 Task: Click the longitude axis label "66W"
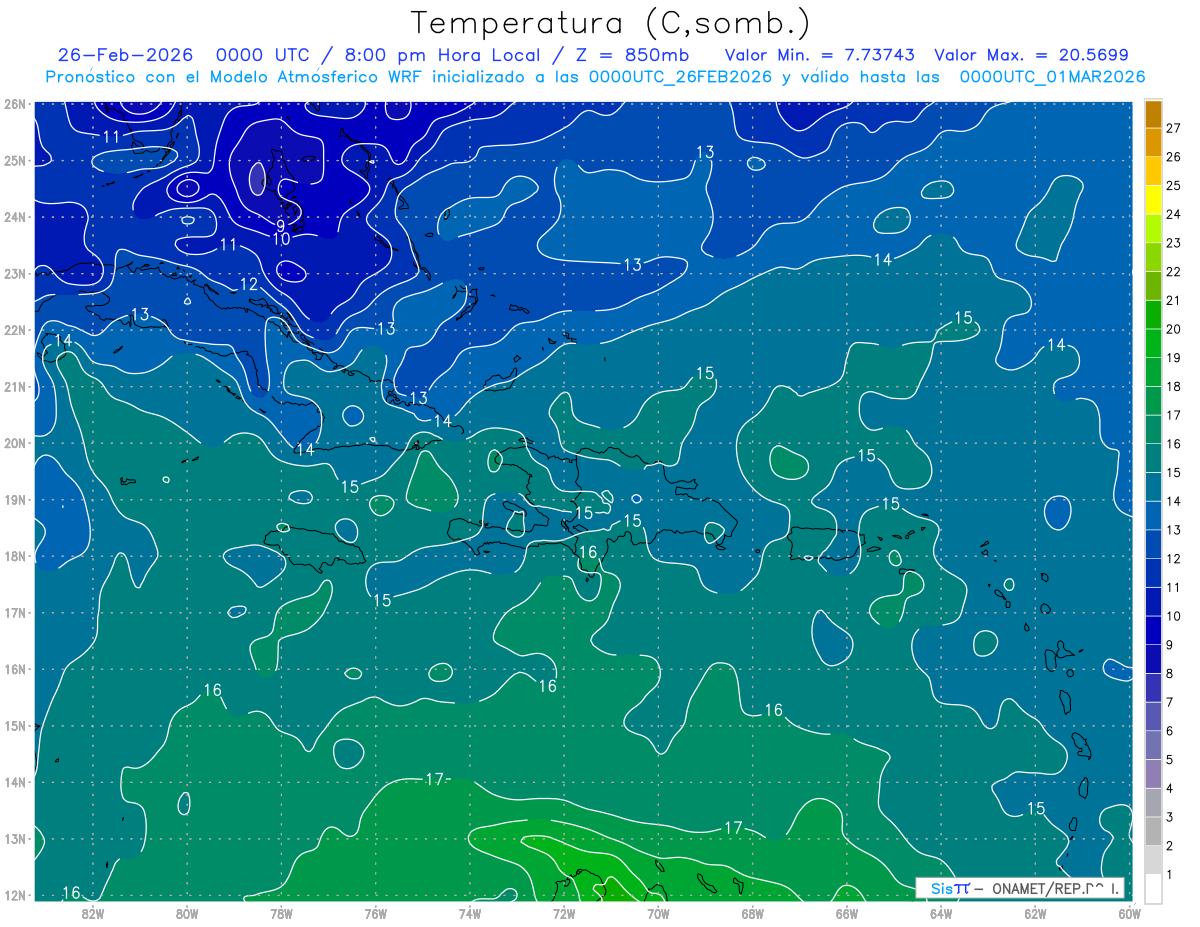click(847, 913)
